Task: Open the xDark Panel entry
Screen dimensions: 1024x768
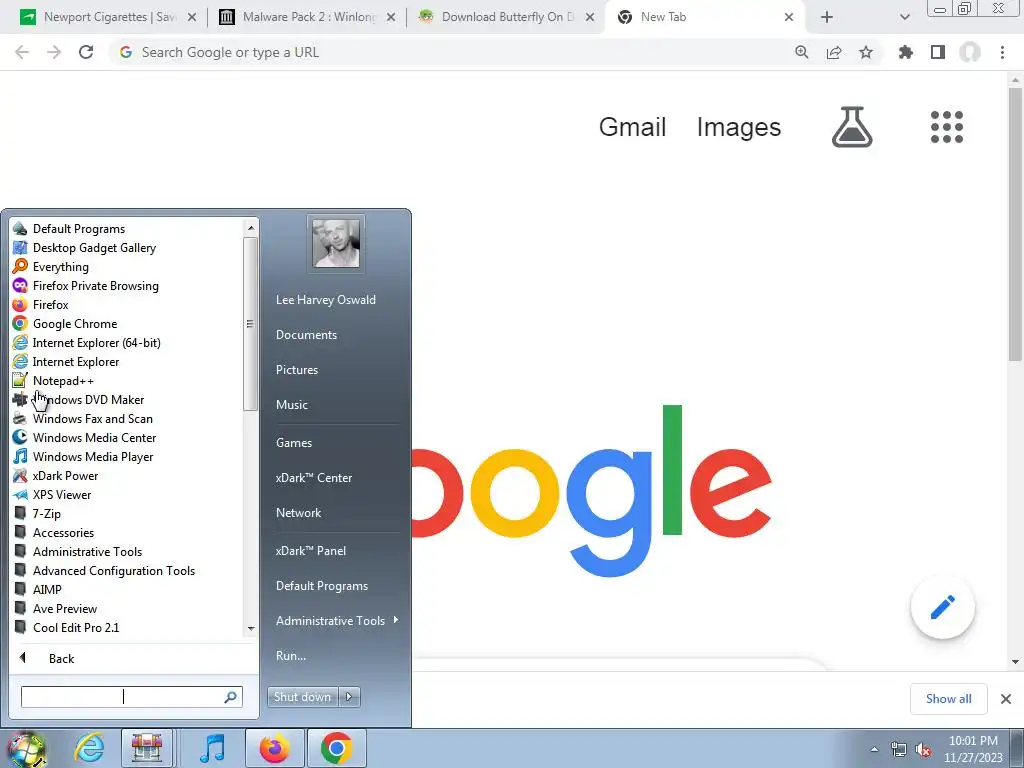Action: 311,551
